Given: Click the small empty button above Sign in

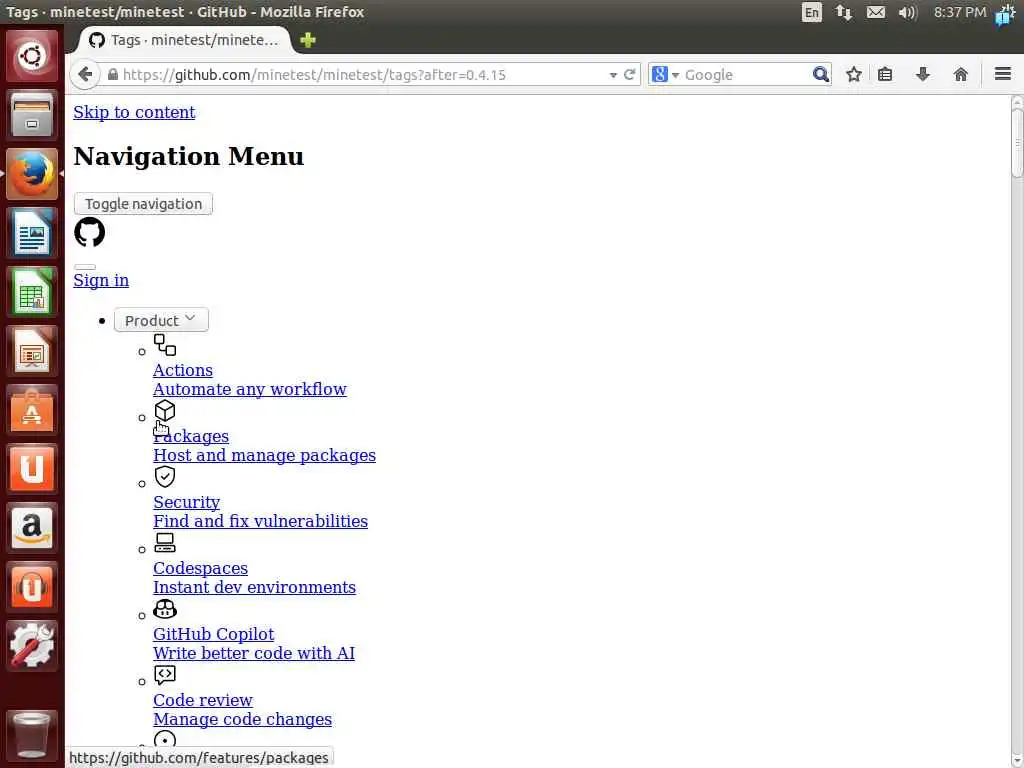Looking at the screenshot, I should tap(85, 266).
